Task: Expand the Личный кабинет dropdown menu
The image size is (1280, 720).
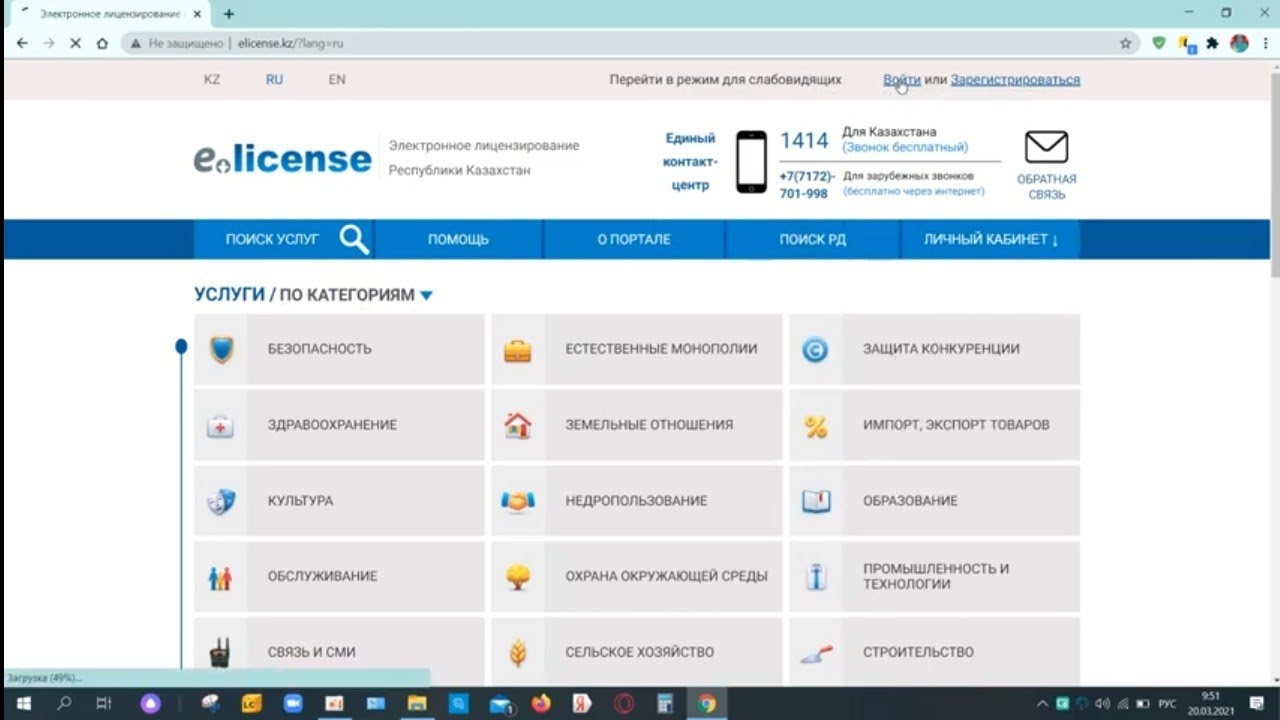Action: [x=990, y=240]
